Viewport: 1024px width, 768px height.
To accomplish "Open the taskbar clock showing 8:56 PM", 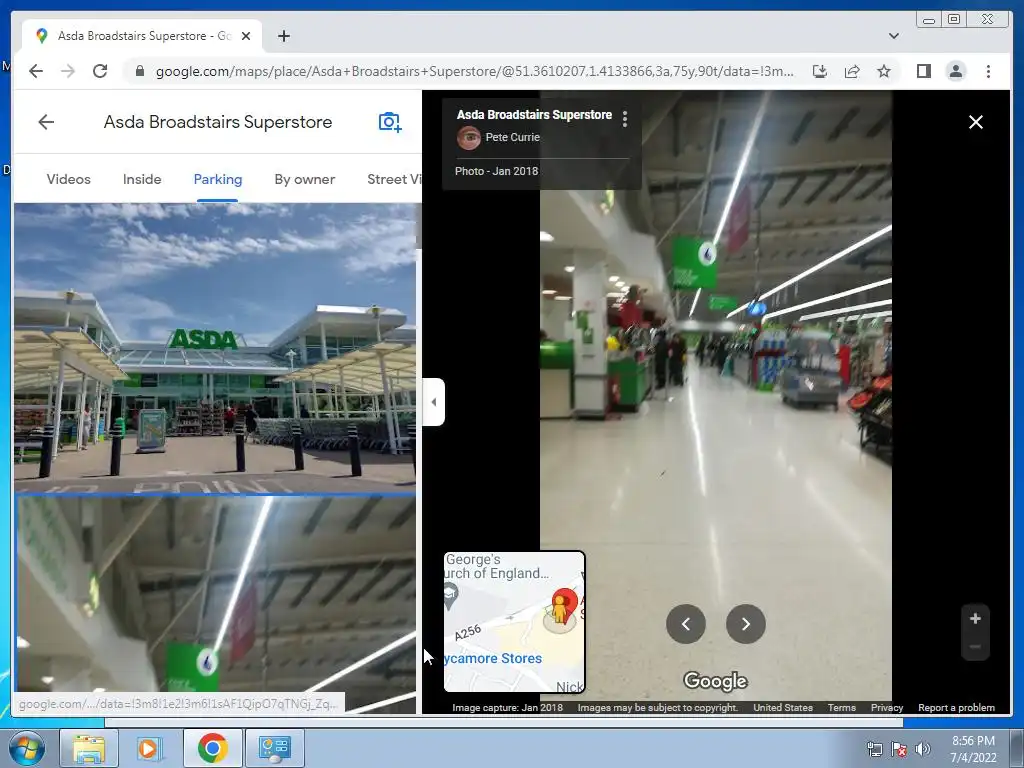I will click(x=973, y=749).
